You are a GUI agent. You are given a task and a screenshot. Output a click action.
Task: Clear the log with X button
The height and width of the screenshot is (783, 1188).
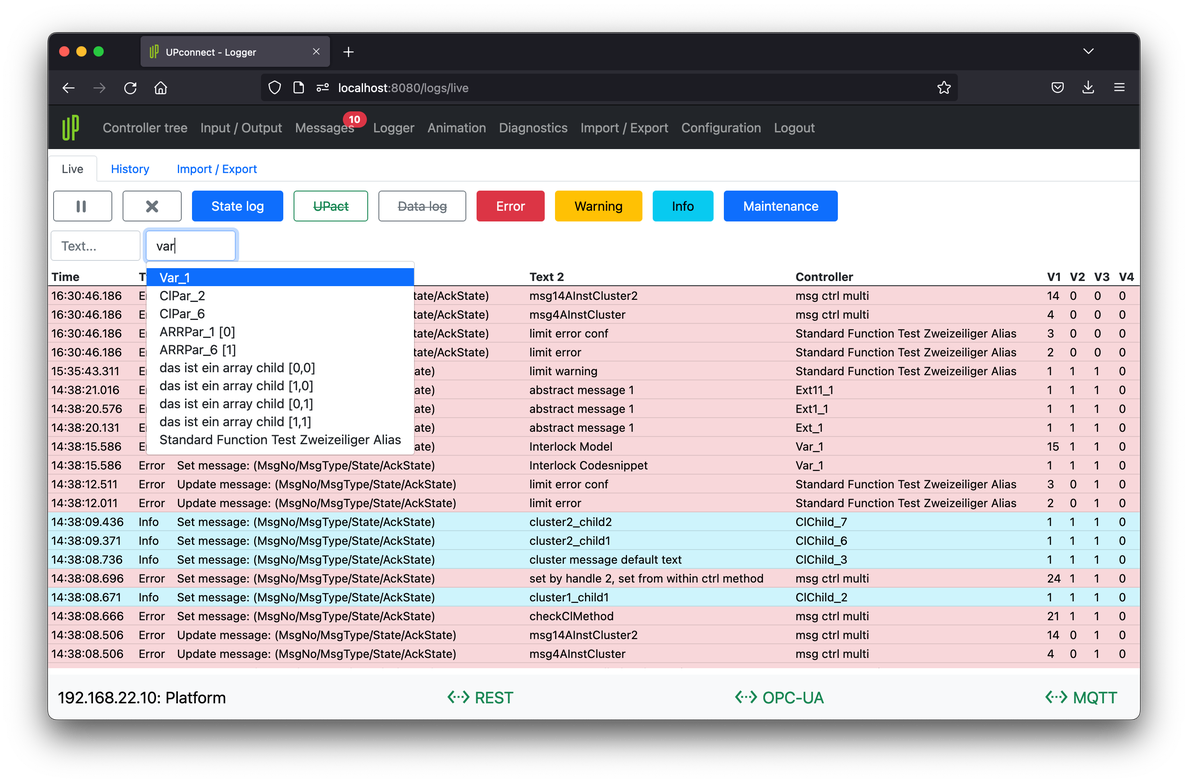point(152,206)
